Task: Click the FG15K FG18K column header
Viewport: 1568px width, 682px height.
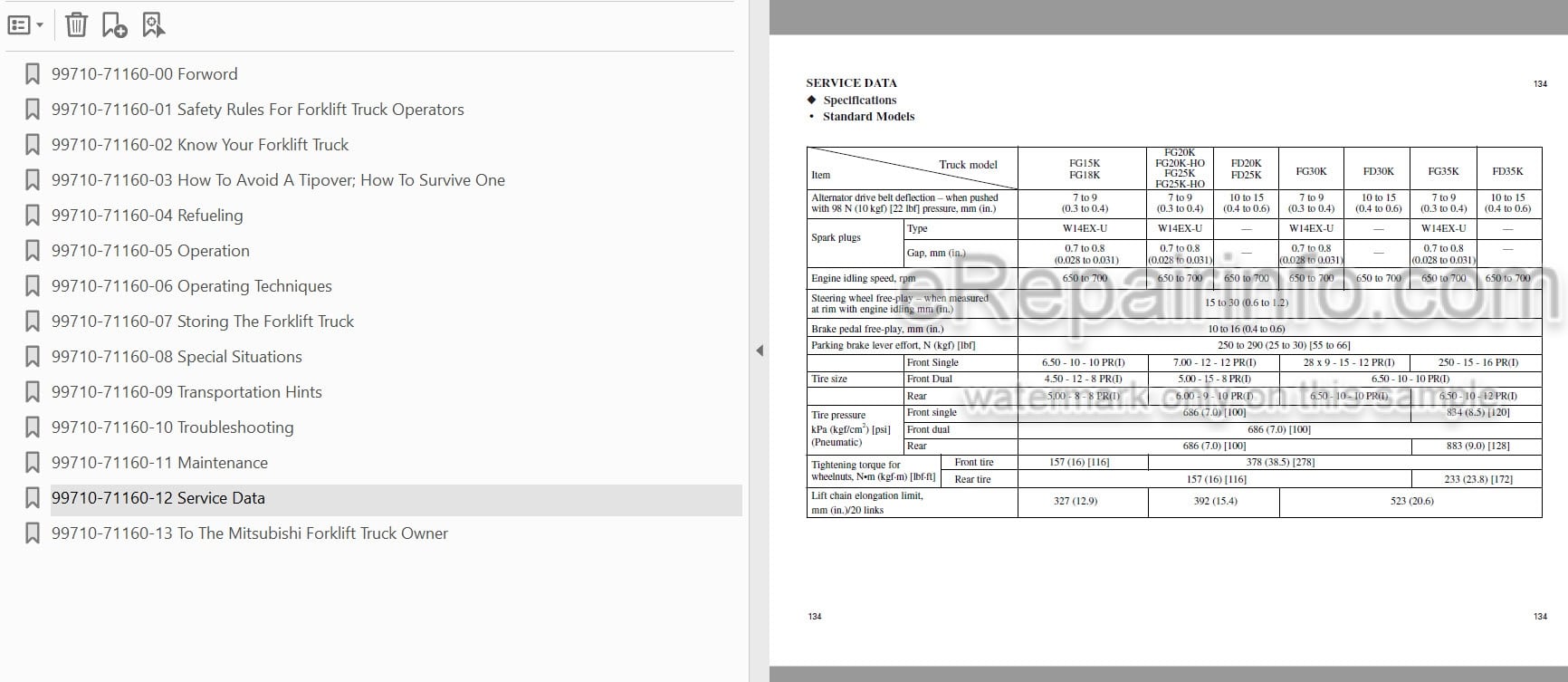Action: (1084, 169)
